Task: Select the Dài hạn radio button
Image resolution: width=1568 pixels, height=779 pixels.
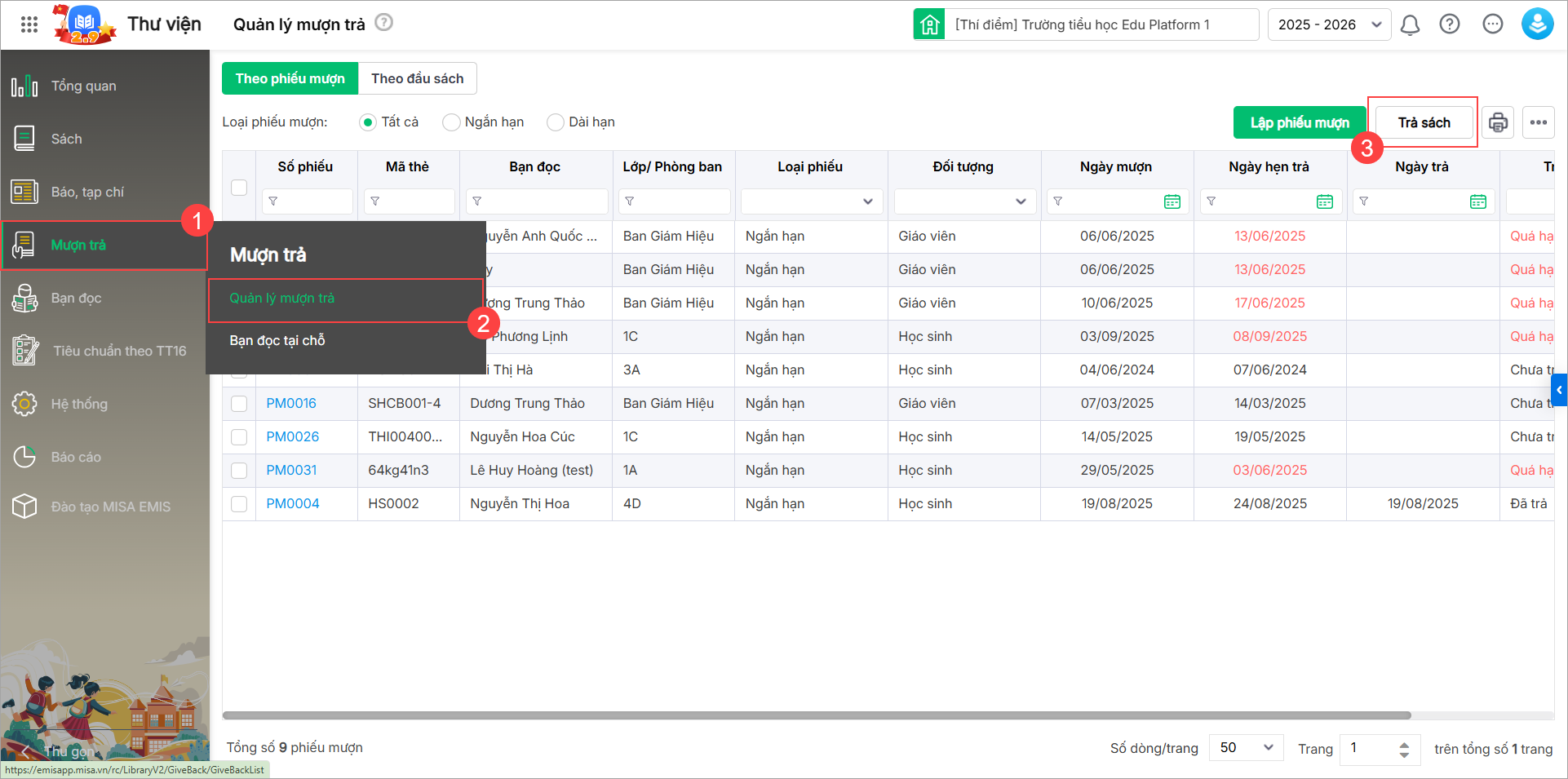Action: pos(556,122)
